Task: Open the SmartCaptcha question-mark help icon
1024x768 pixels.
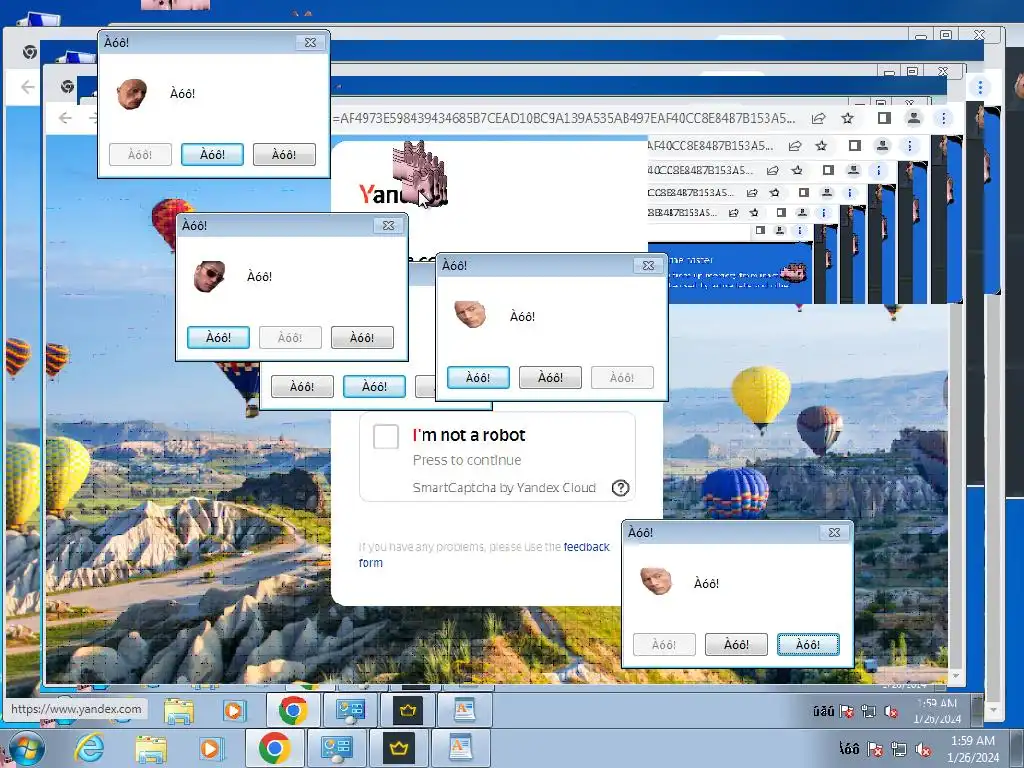Action: (620, 488)
